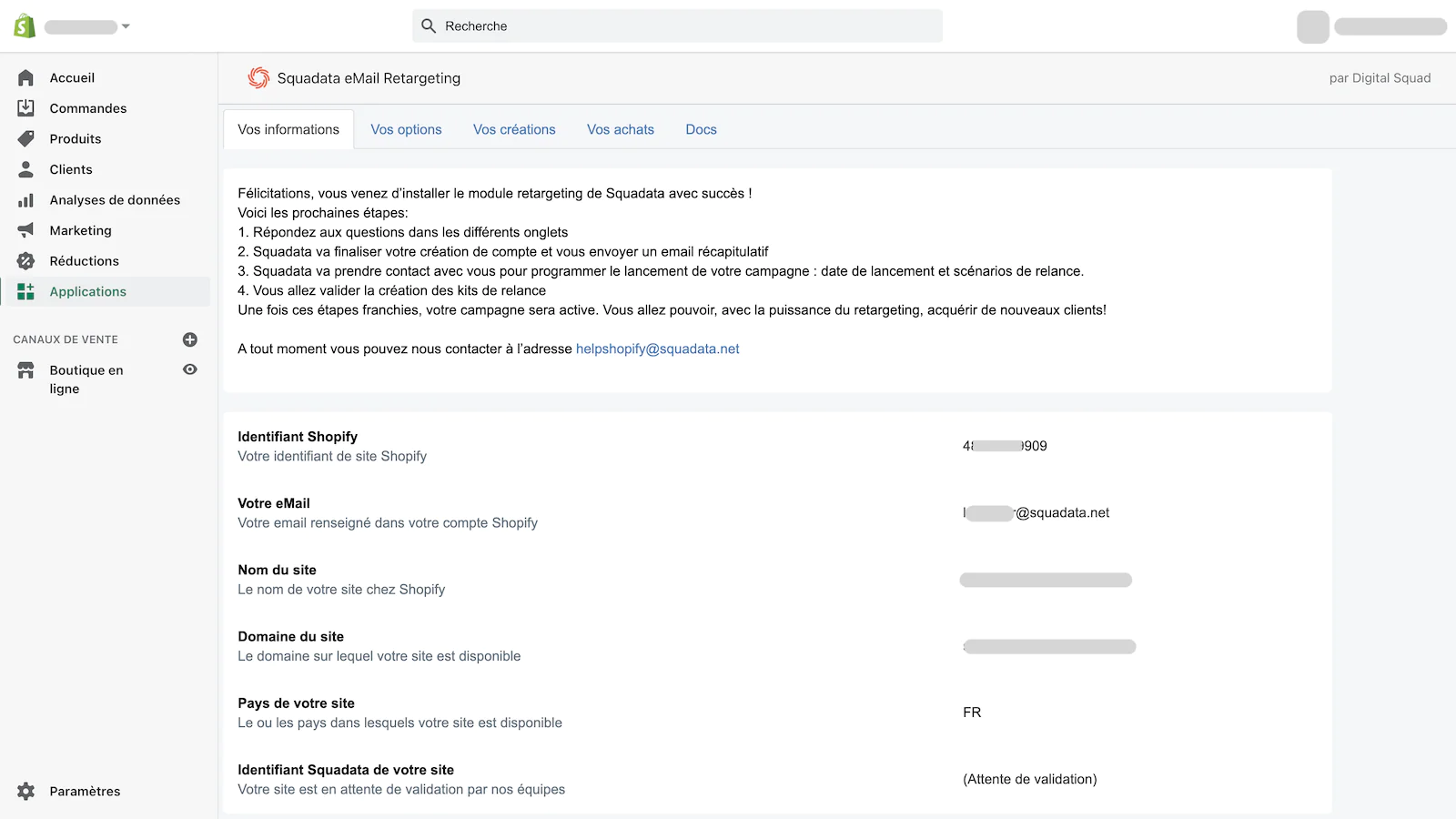Click the CANAUX DE VENTE heading
The image size is (1456, 819).
pos(66,339)
